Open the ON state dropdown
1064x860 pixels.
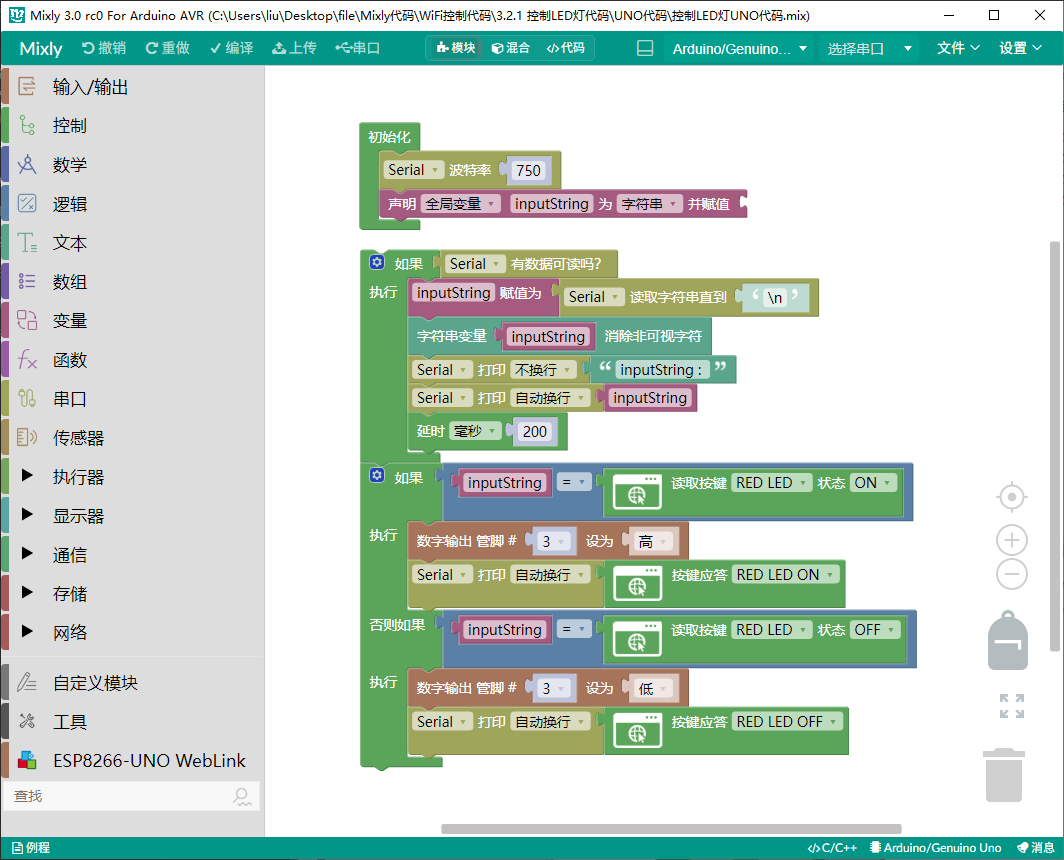pos(873,483)
